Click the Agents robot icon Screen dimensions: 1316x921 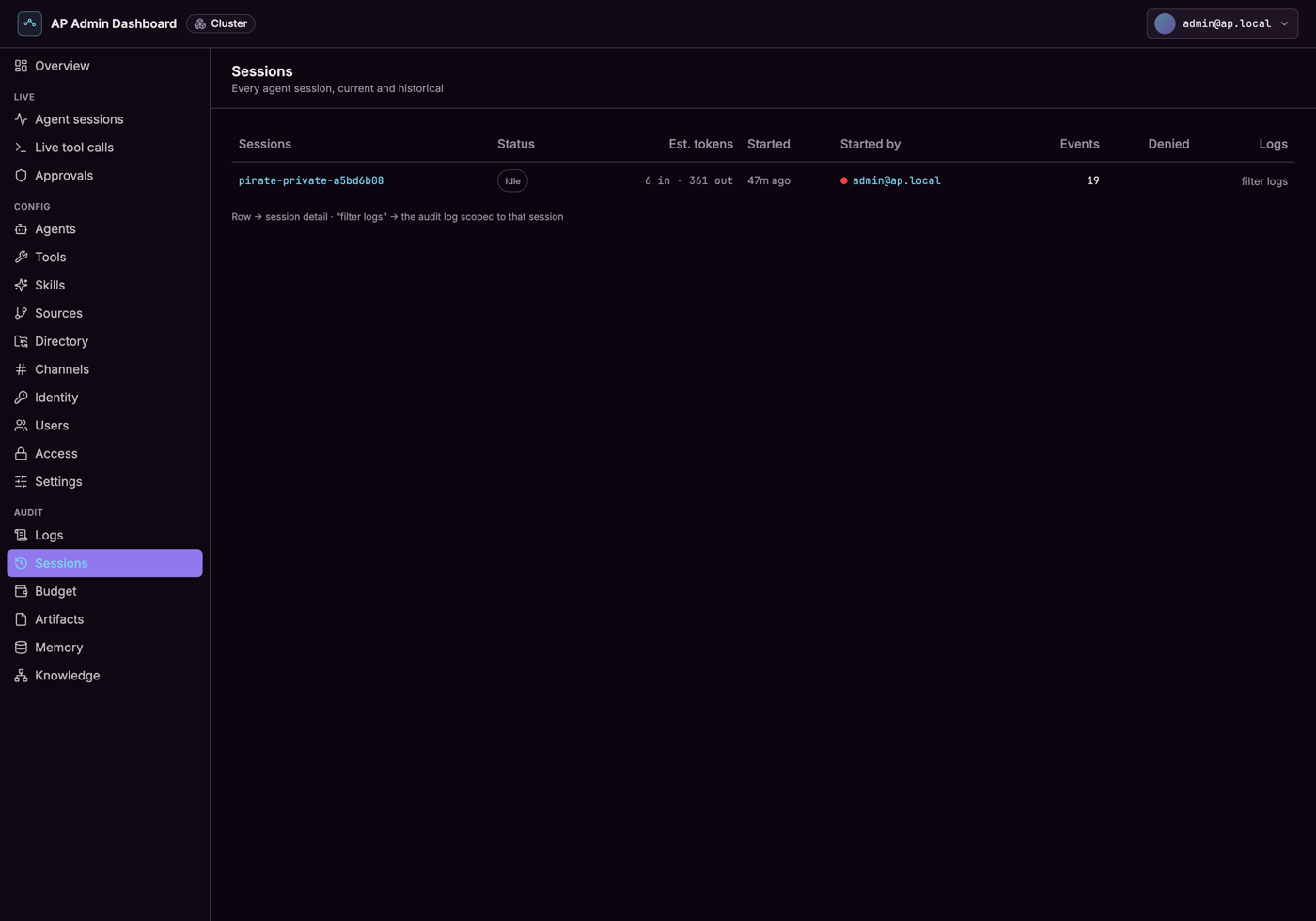21,229
